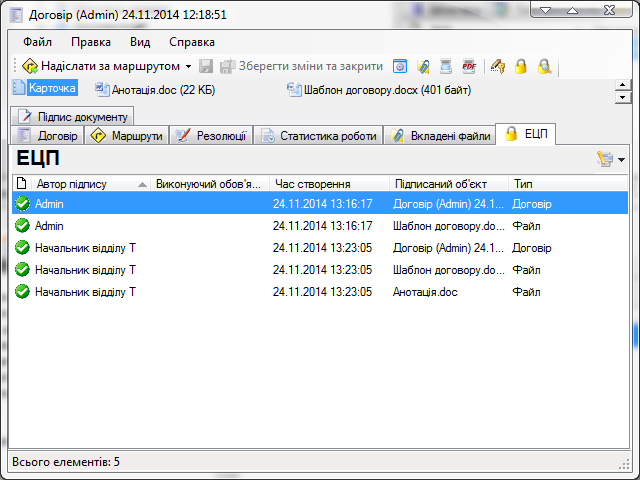The image size is (640, 480).
Task: Click the toolbar drag handle at left
Action: (15, 66)
